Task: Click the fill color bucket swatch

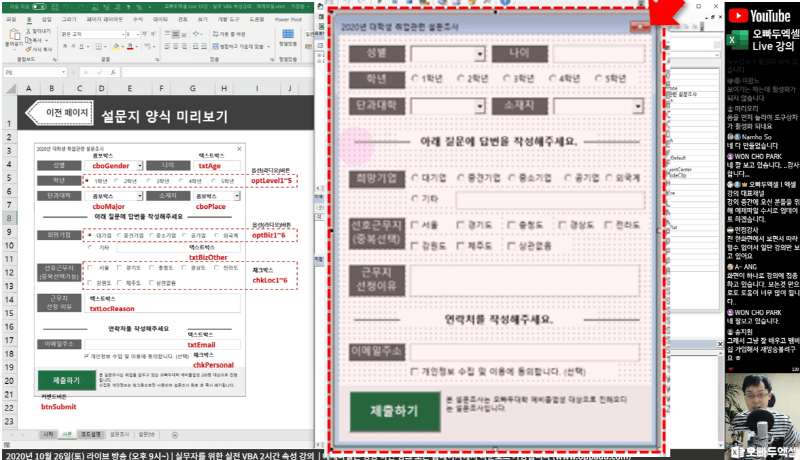Action: click(116, 46)
